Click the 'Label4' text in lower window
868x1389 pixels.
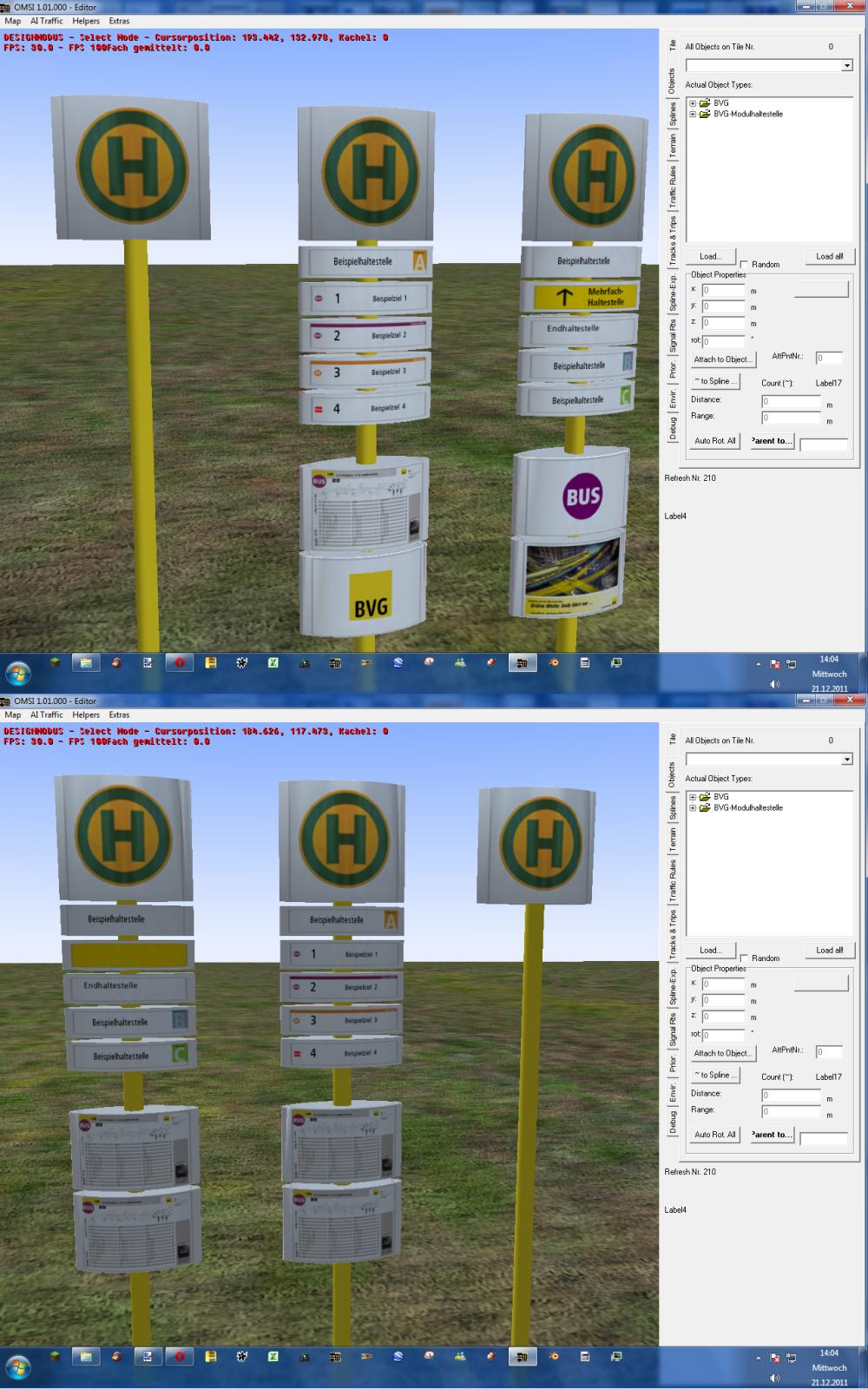coord(675,1210)
